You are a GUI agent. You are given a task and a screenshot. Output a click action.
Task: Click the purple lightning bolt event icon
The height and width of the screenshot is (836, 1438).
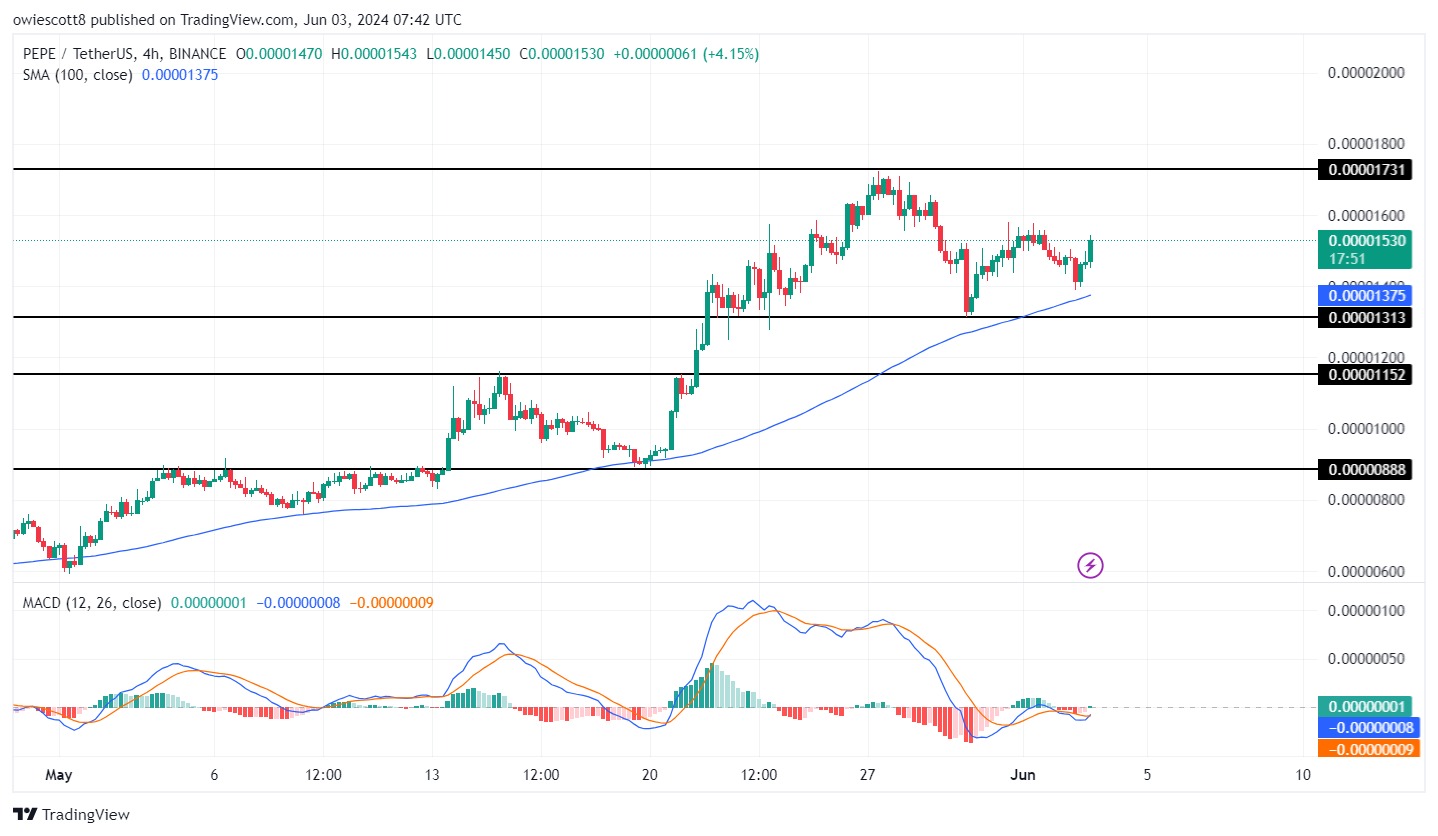pyautogui.click(x=1090, y=566)
